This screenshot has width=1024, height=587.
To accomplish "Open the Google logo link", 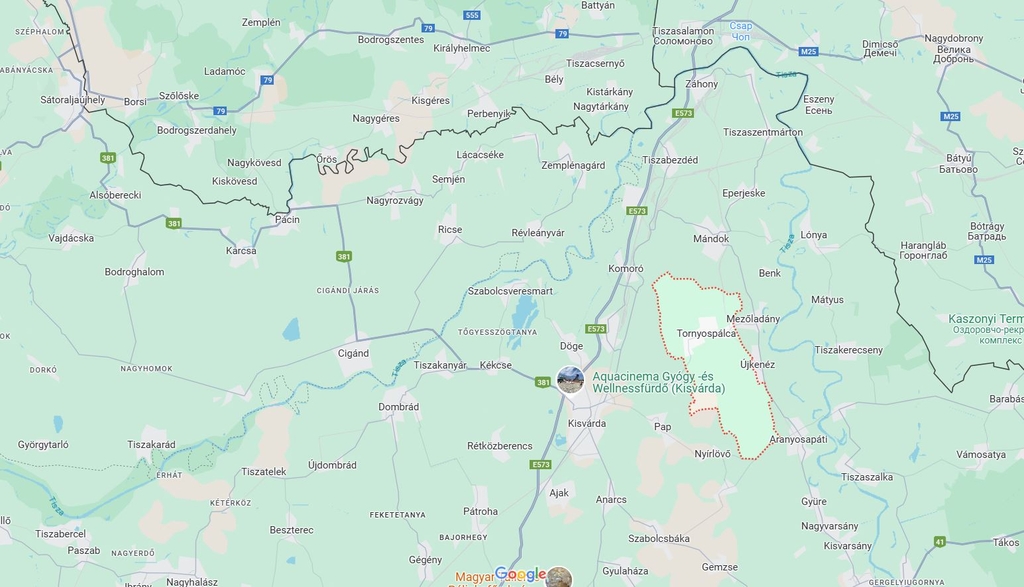I will point(520,574).
